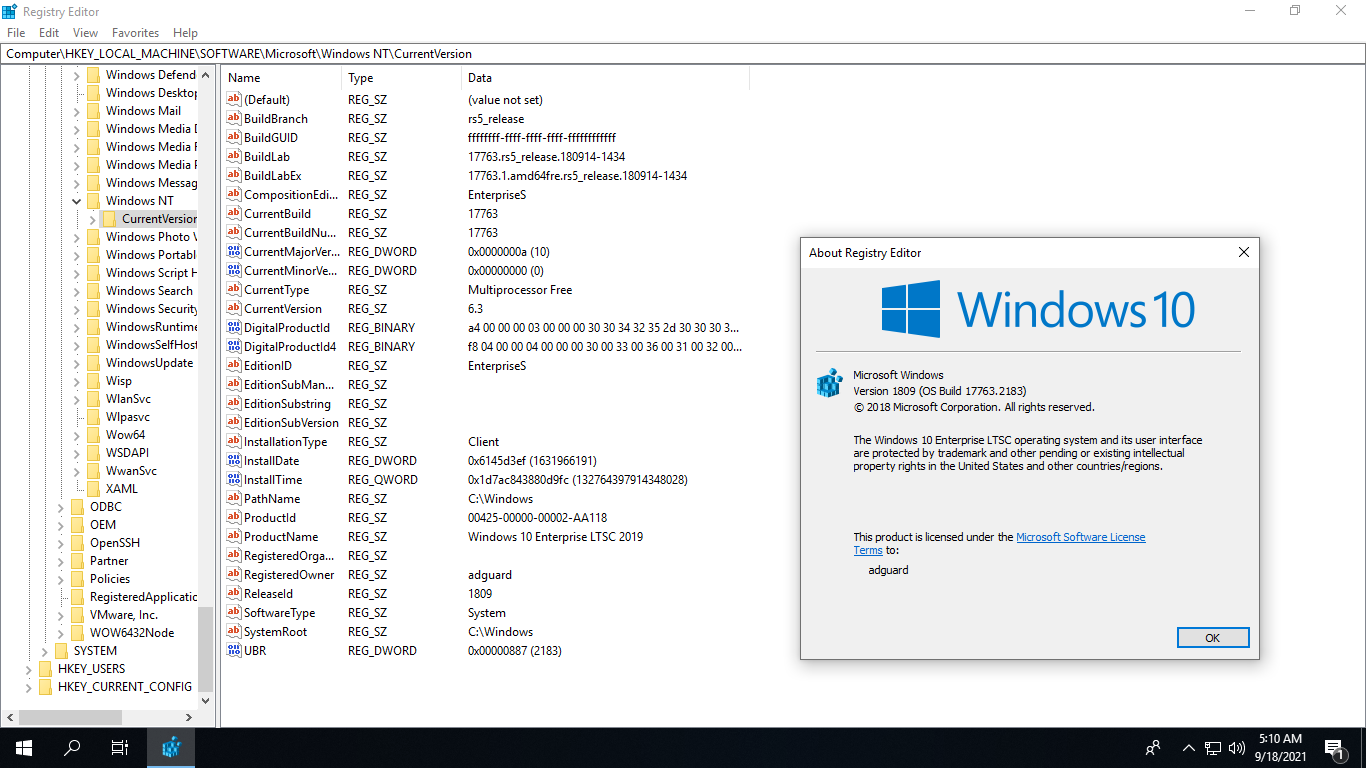Image resolution: width=1366 pixels, height=768 pixels.
Task: Click the Windows Mail folder icon
Action: tap(93, 111)
